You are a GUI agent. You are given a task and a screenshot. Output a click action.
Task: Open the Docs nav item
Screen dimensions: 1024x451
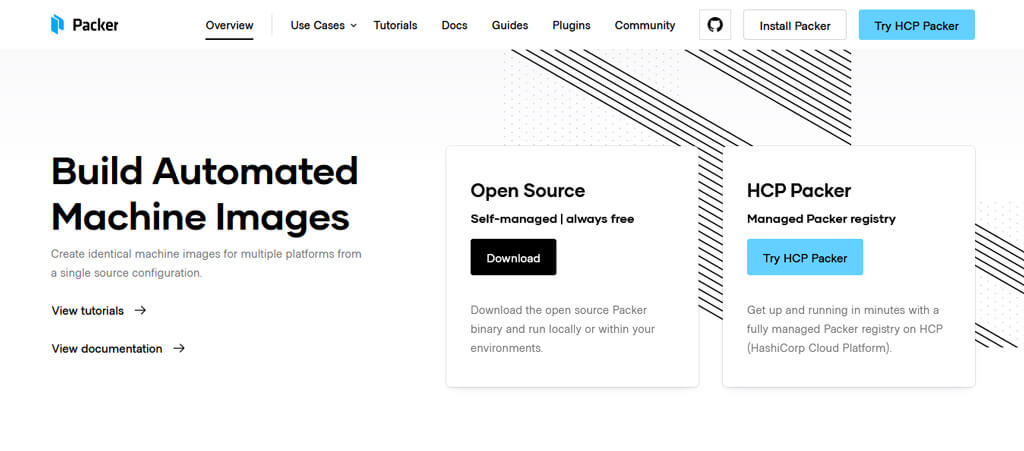click(x=455, y=25)
